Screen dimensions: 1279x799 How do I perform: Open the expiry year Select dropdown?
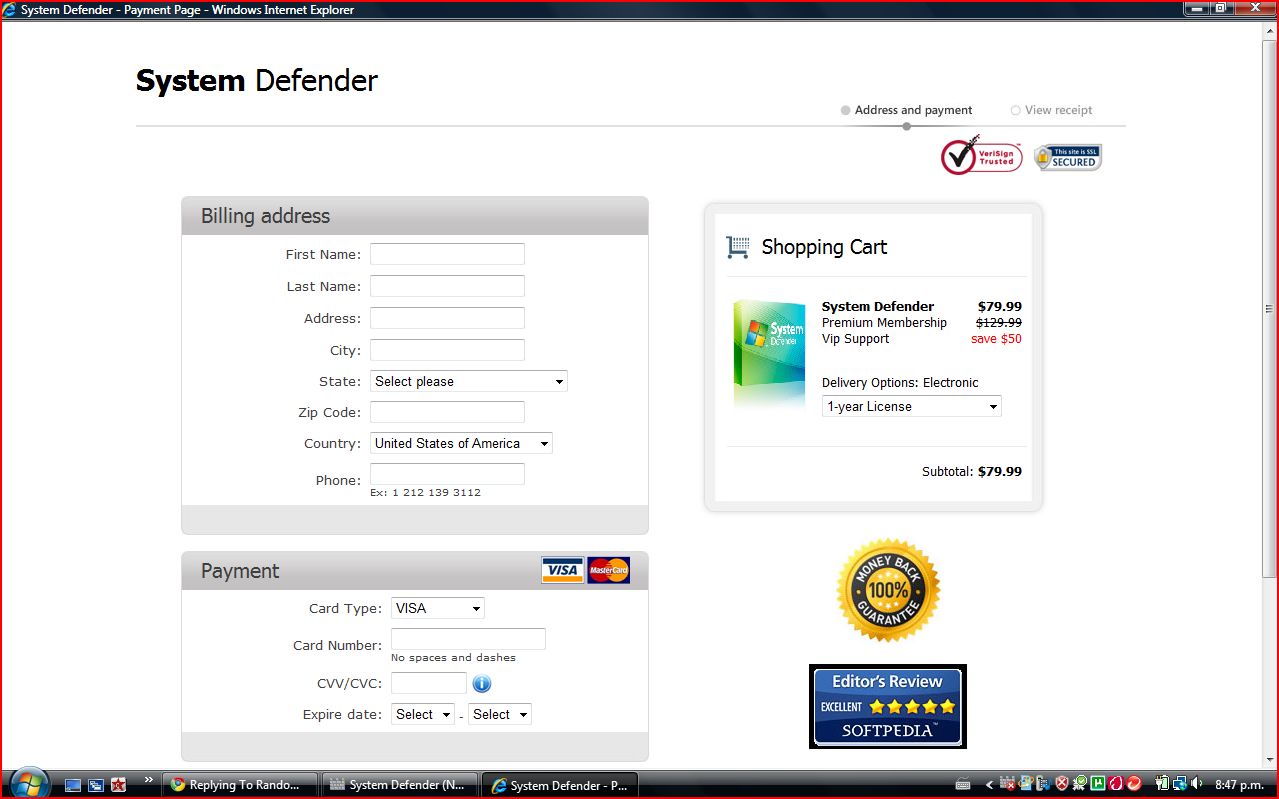click(500, 714)
